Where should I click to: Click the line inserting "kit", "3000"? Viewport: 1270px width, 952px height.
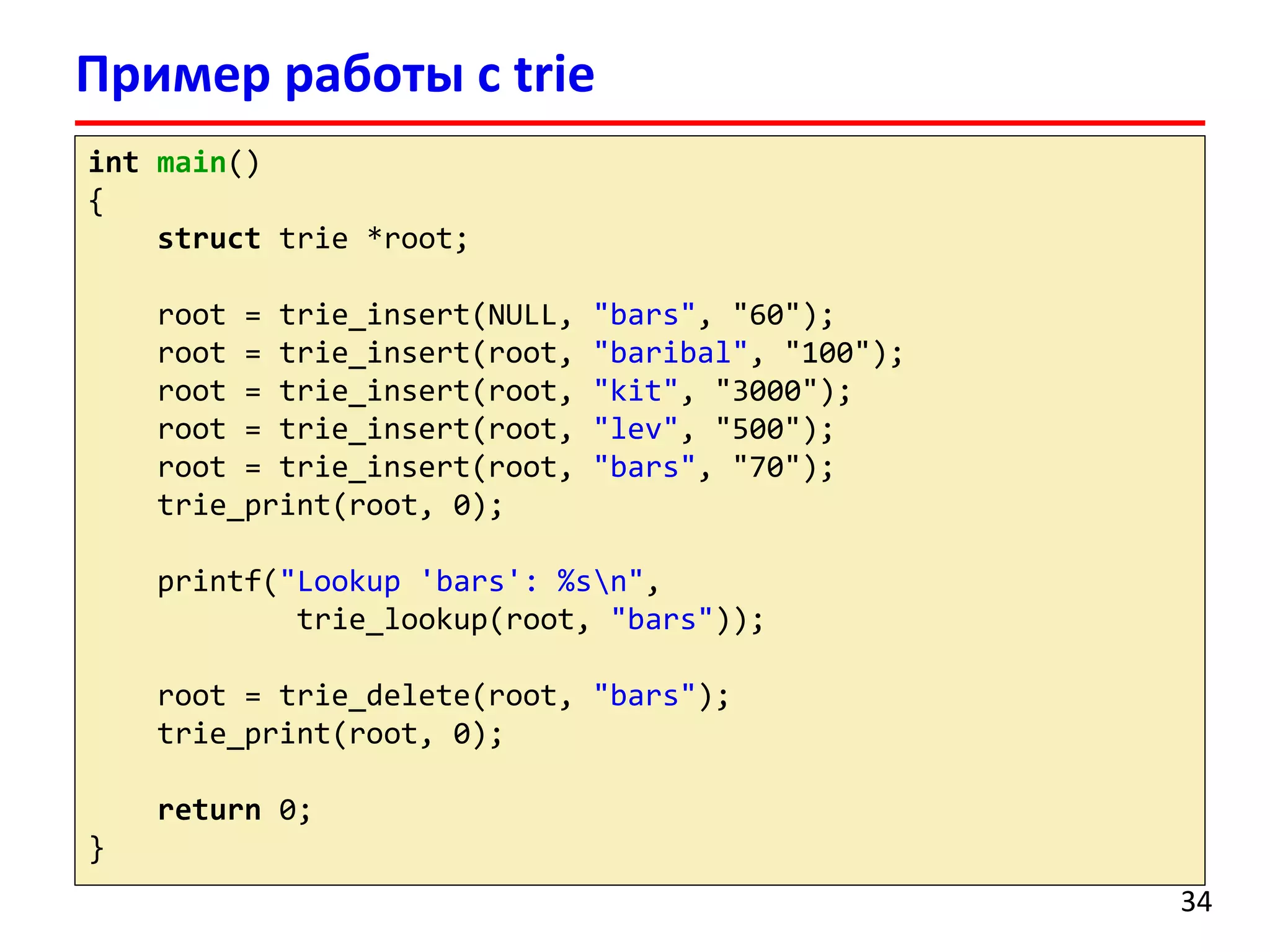[505, 392]
